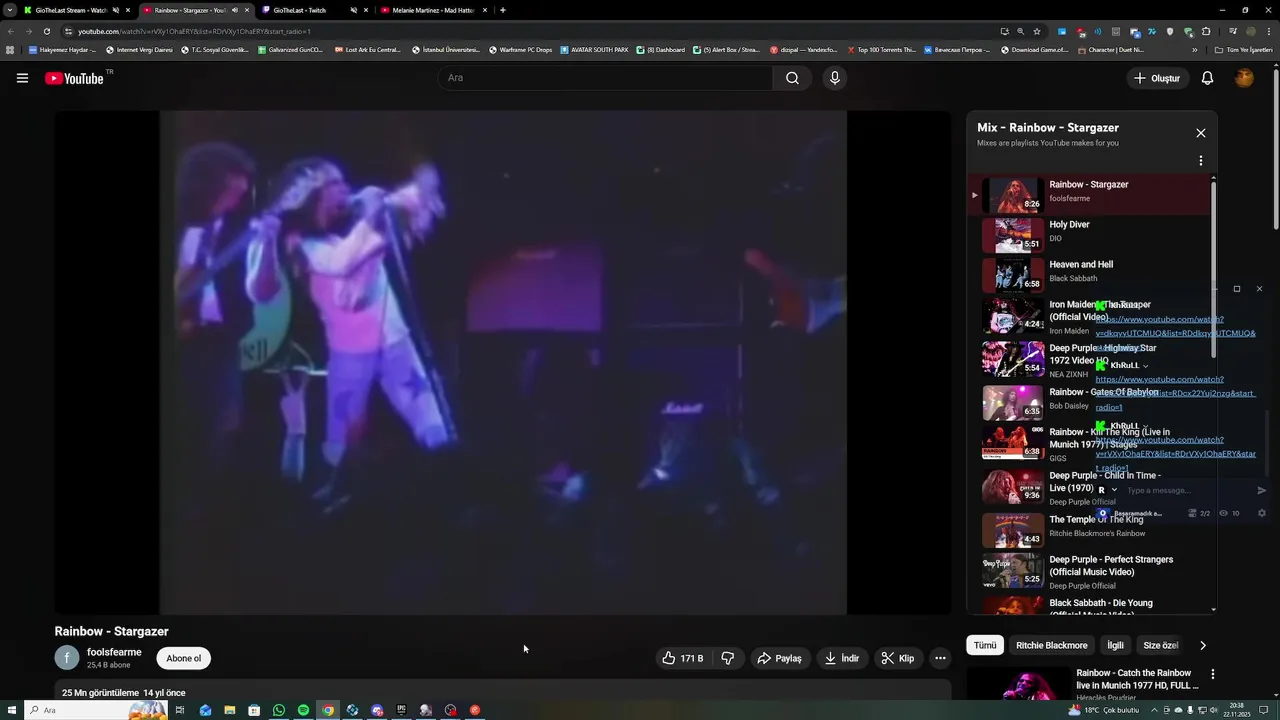Open the Warframe PC Drops bookmark
The height and width of the screenshot is (720, 1280).
521,49
